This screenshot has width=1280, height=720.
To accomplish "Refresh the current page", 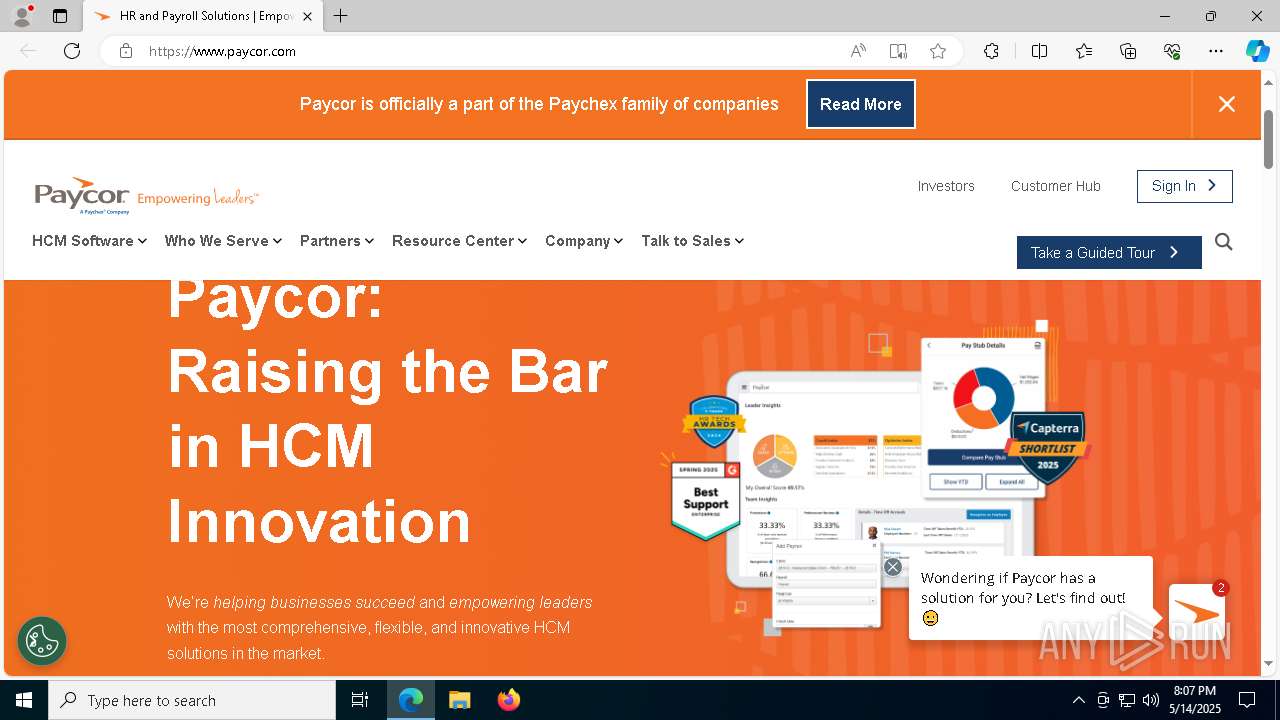I will tap(72, 51).
